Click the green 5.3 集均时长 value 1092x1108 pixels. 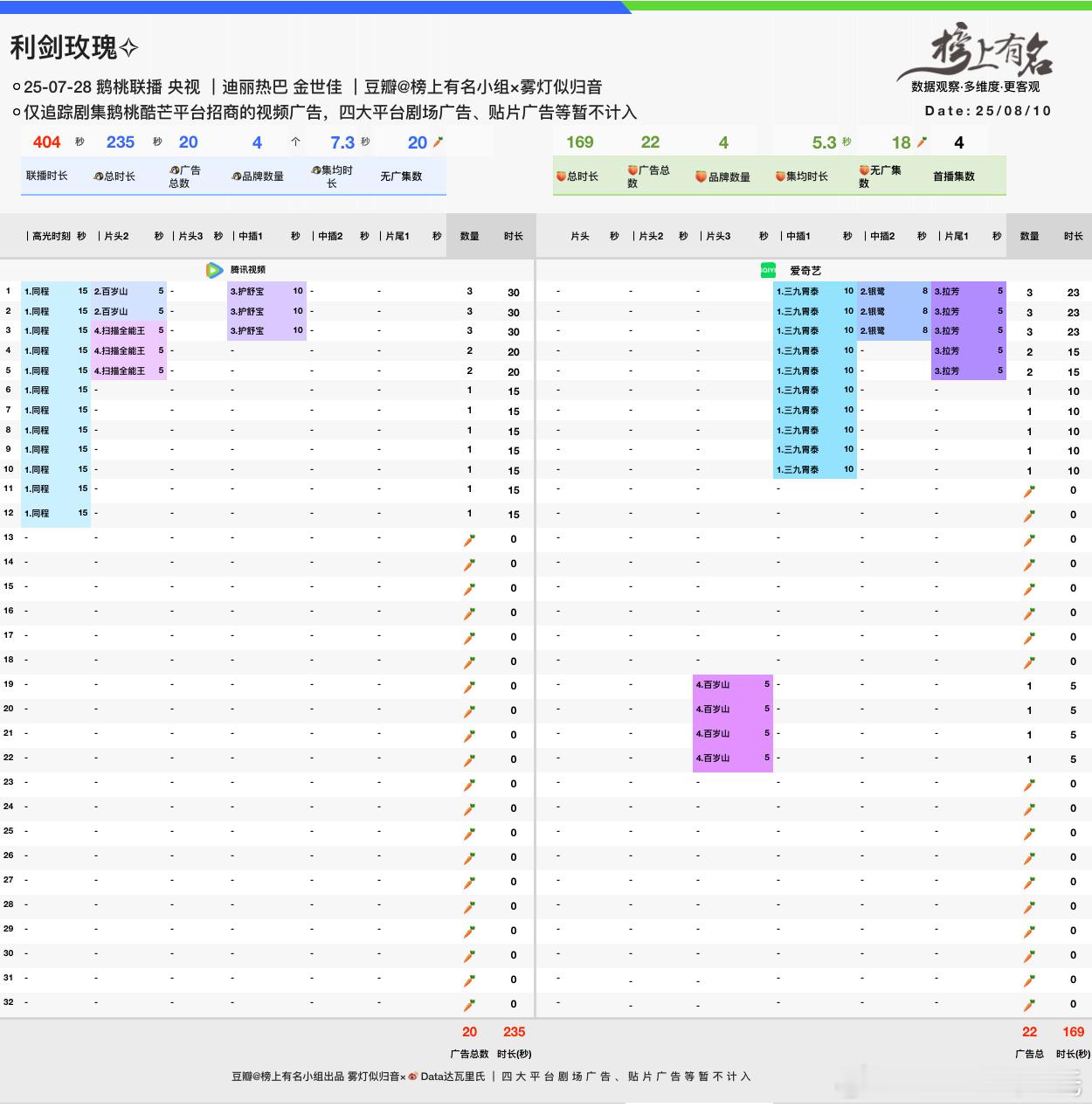click(x=825, y=142)
